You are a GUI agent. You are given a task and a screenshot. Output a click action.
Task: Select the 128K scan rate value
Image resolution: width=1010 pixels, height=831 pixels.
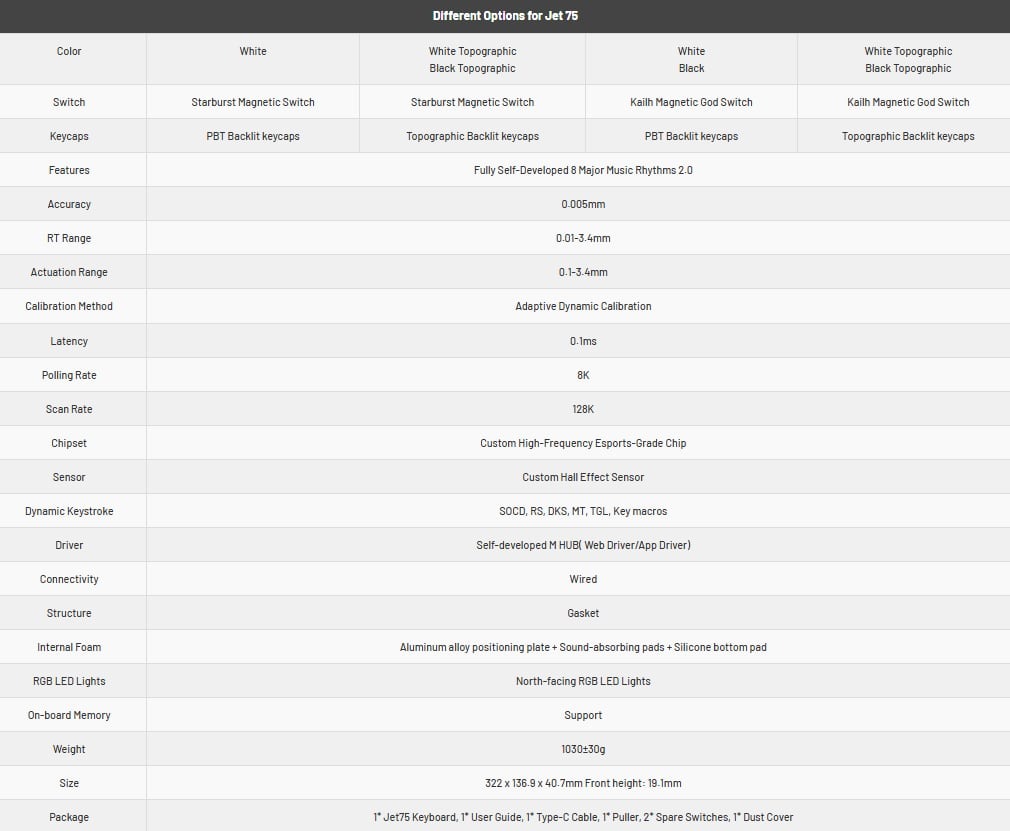[583, 409]
